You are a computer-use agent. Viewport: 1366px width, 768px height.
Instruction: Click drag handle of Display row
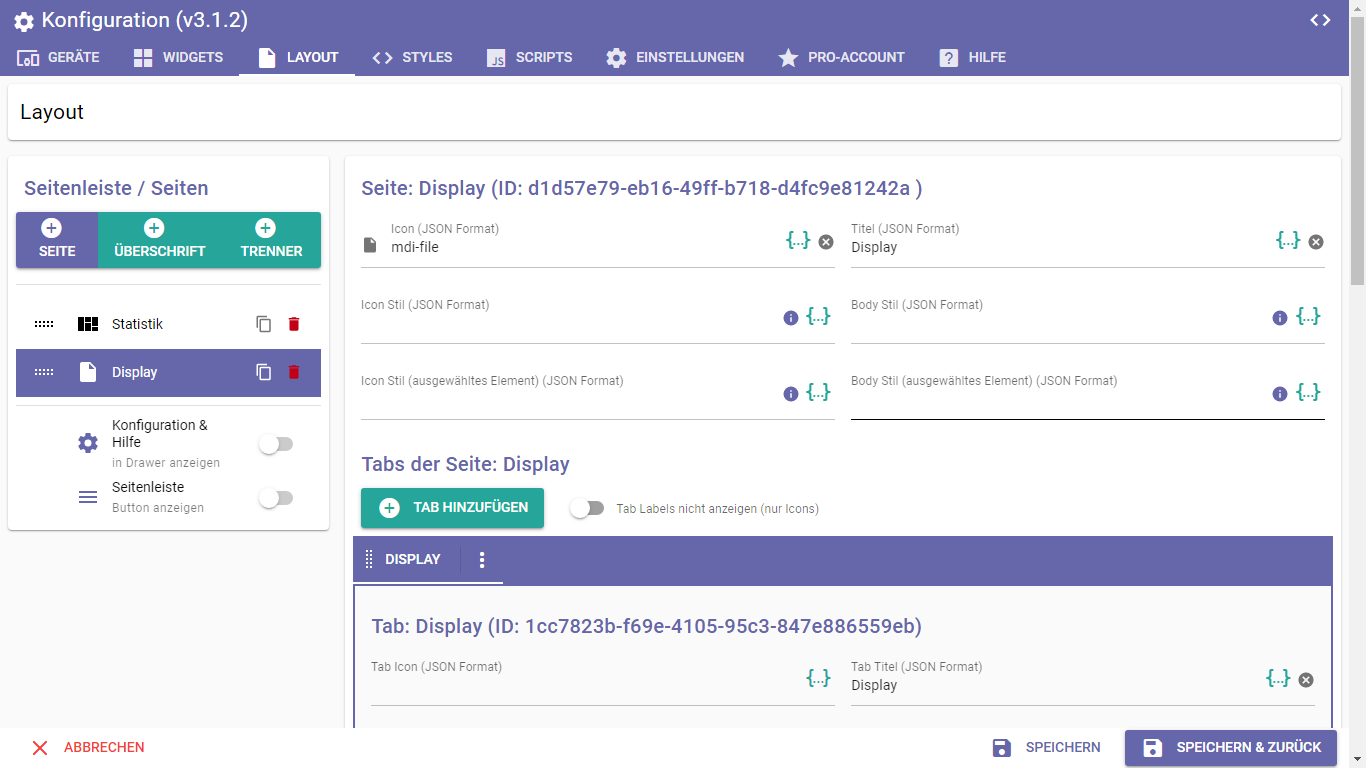pyautogui.click(x=44, y=372)
